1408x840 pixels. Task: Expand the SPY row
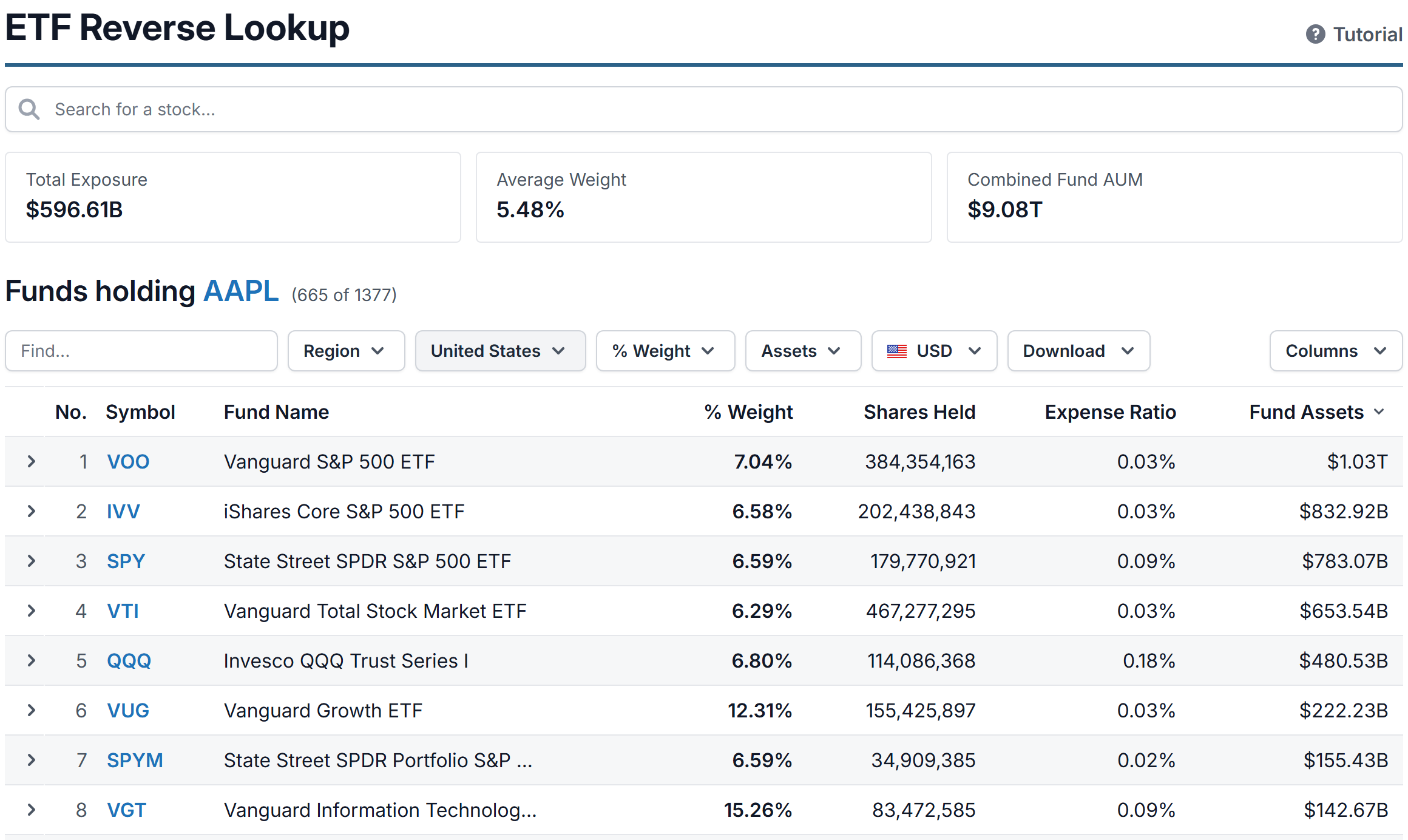[32, 561]
